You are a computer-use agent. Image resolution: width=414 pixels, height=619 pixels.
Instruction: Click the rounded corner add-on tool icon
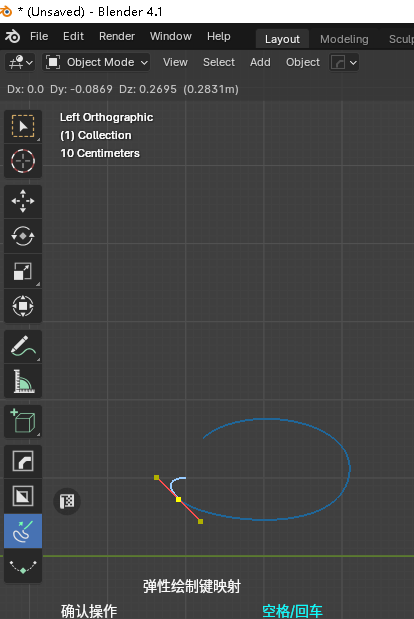coord(23,461)
